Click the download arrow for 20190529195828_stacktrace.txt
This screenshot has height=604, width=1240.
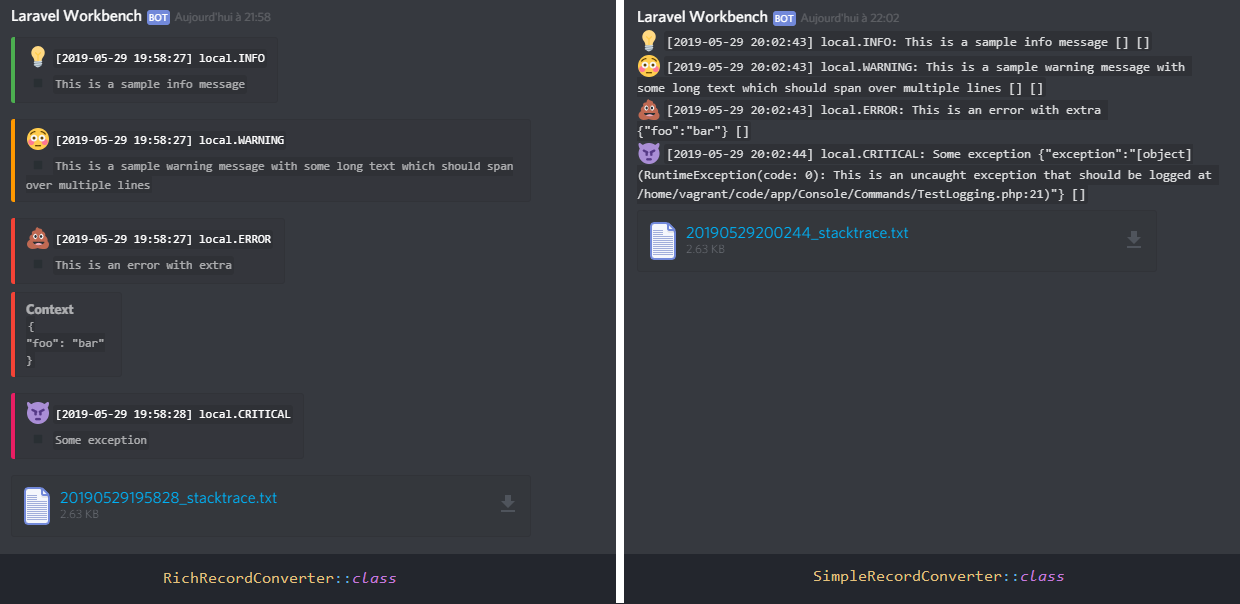508,505
